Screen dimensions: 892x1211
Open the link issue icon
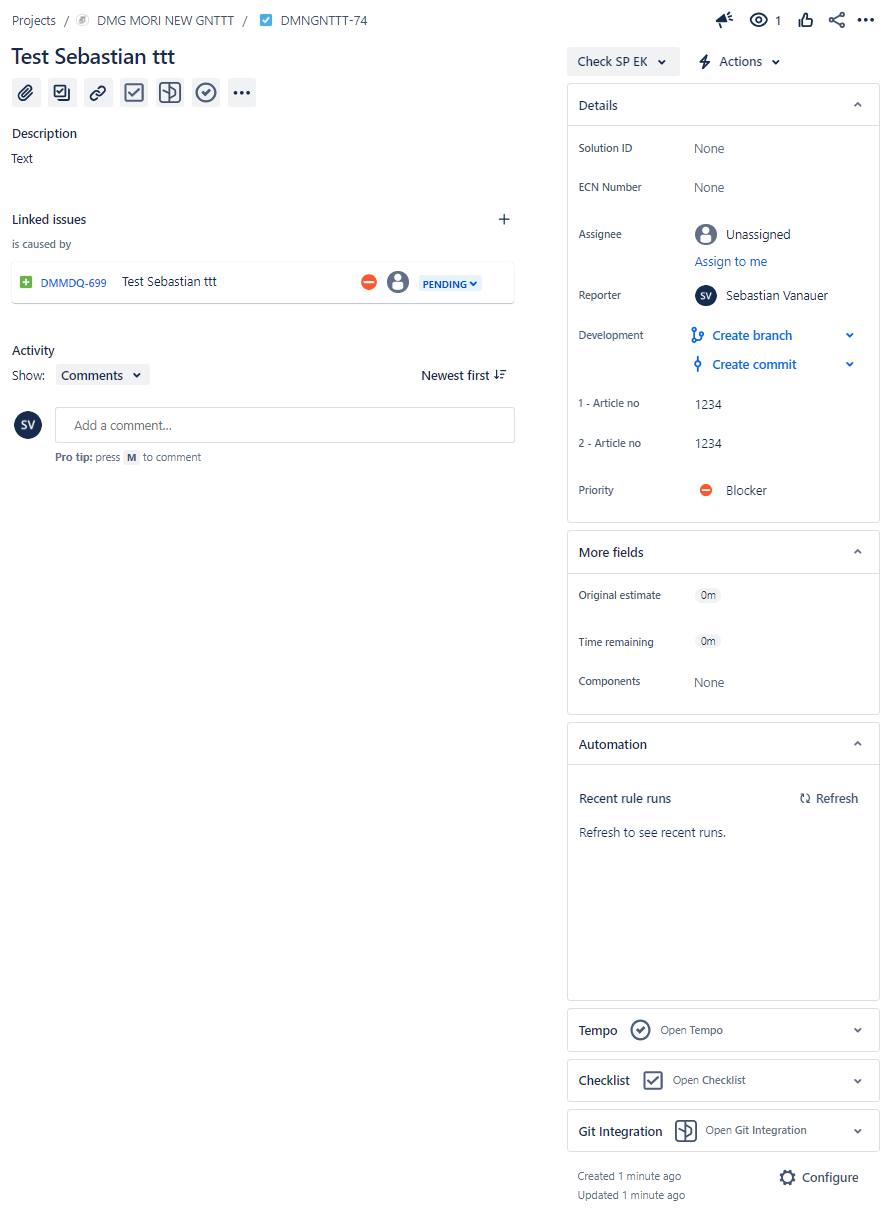click(97, 92)
